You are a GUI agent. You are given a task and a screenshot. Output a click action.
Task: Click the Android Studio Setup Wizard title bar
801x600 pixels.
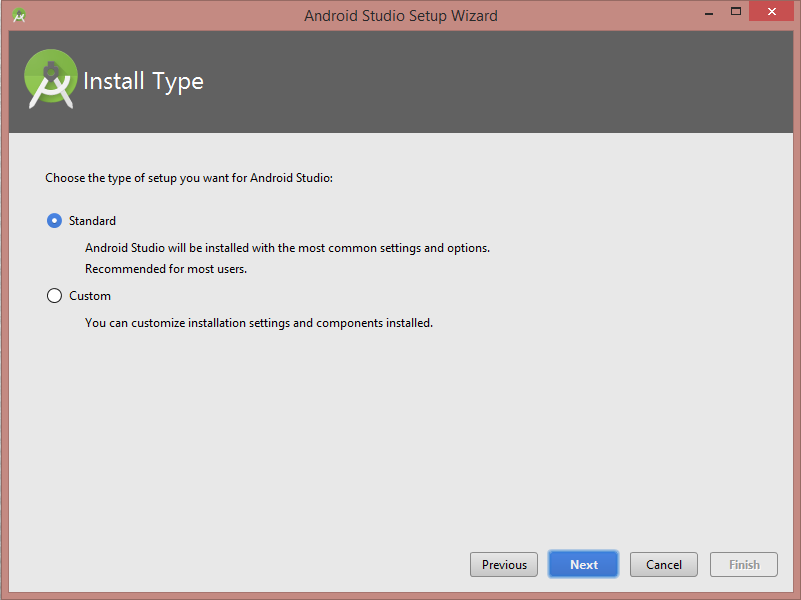[400, 16]
